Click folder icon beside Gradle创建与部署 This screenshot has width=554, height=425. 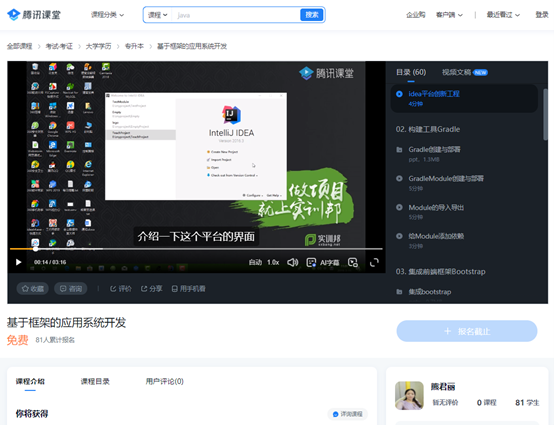tap(399, 150)
